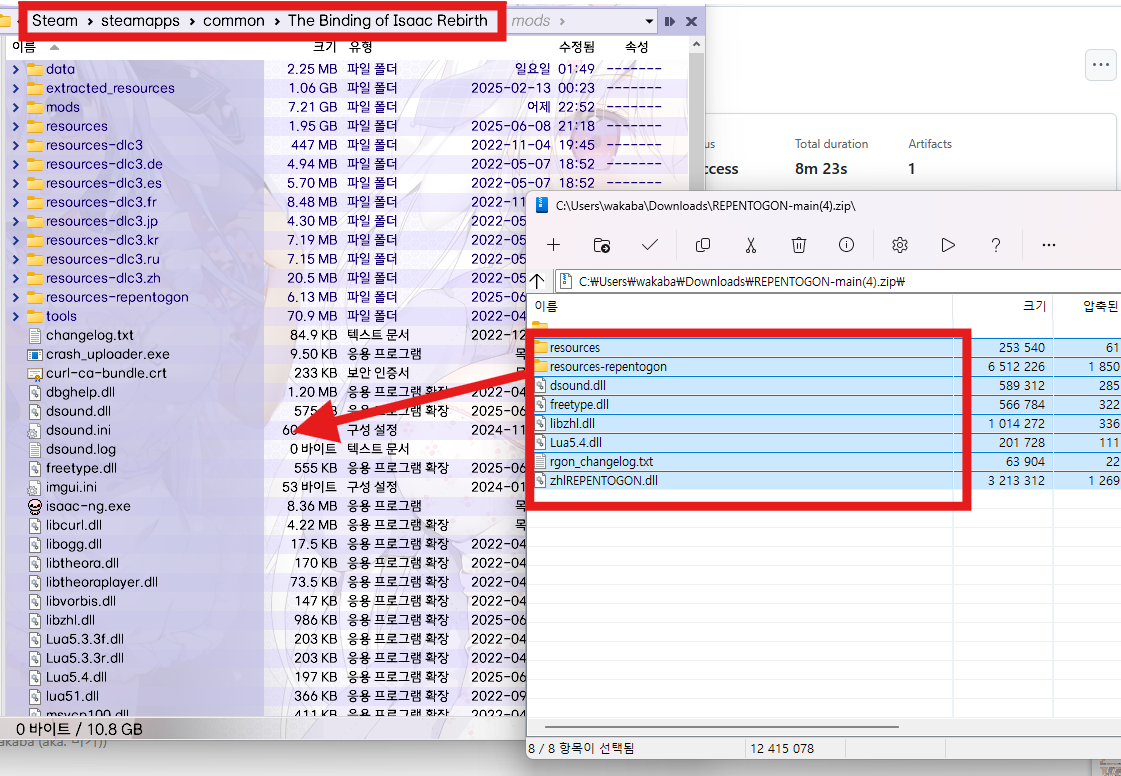Sort archive list by 이름 column header

pos(546,306)
